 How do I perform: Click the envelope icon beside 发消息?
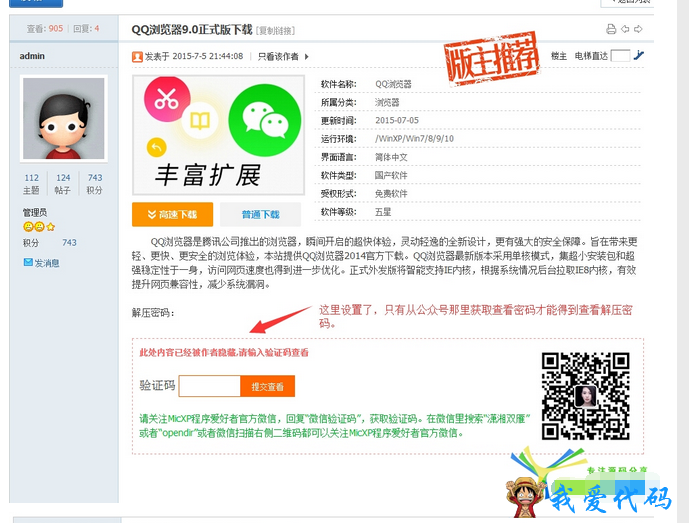pos(28,262)
